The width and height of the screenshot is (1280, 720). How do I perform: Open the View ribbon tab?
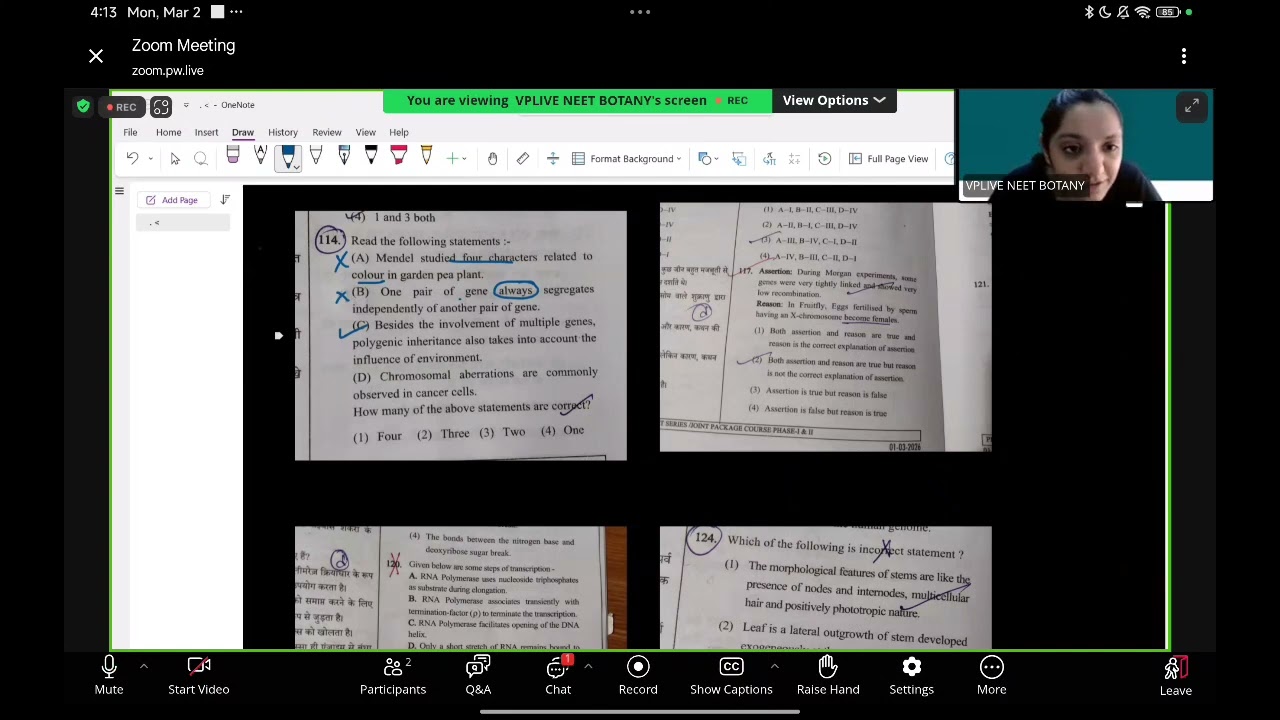click(x=366, y=132)
